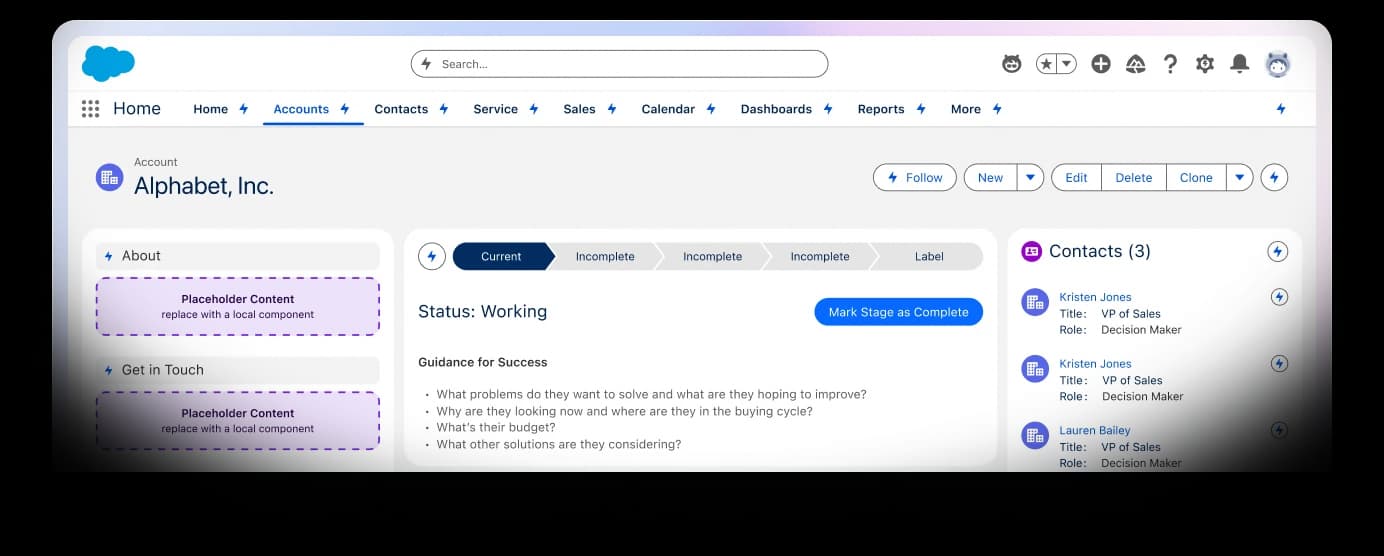
Task: Click into the global Search field
Action: (x=620, y=64)
